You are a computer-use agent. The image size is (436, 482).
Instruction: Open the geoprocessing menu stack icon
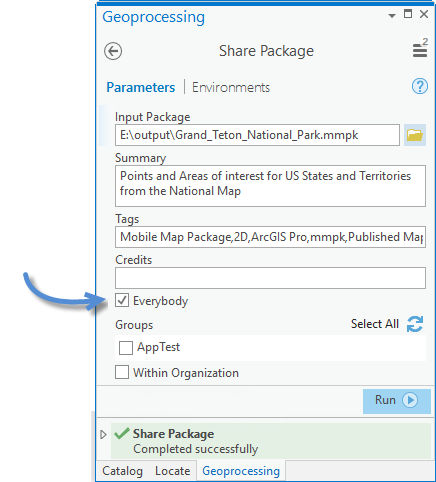point(420,48)
